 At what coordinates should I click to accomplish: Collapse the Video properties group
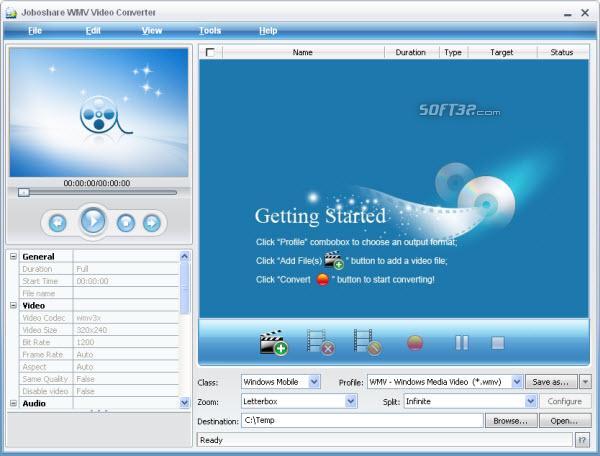click(x=13, y=305)
